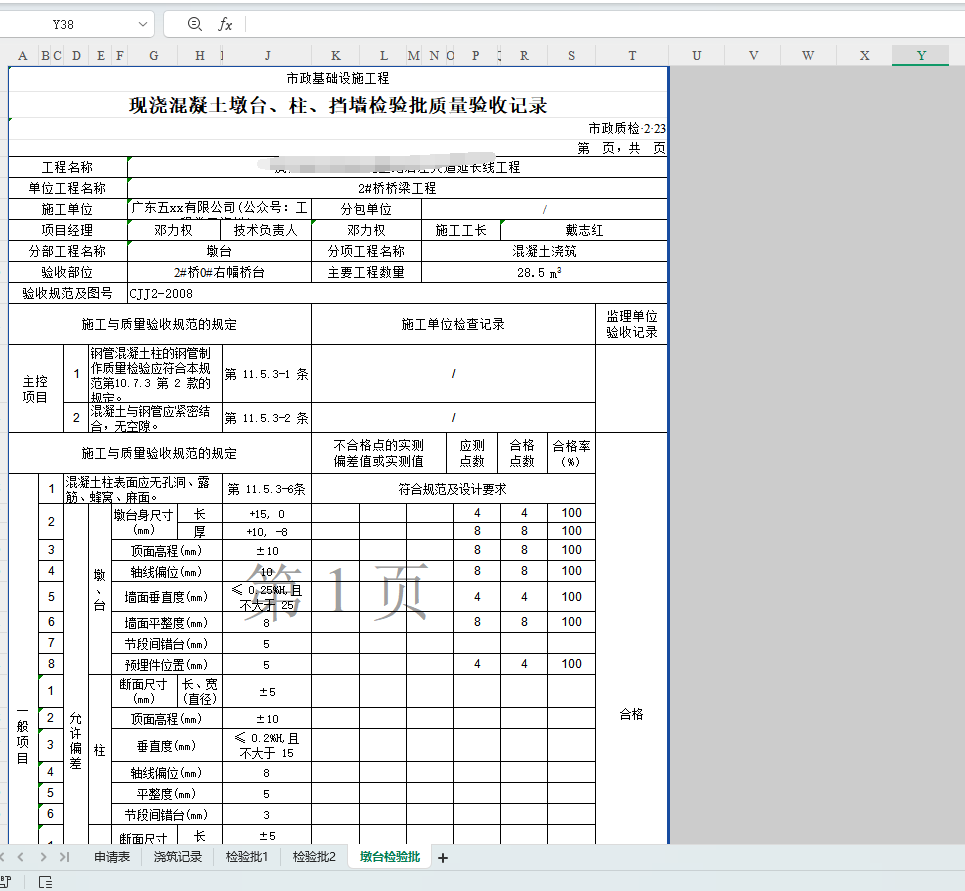This screenshot has width=965, height=891.
Task: Select the 合格 cell in supervision column
Action: click(632, 715)
